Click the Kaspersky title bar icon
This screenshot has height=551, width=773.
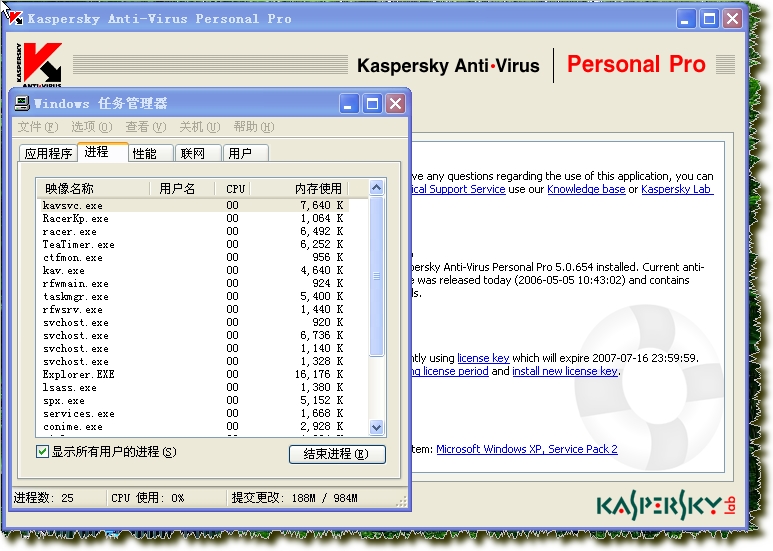pyautogui.click(x=16, y=19)
